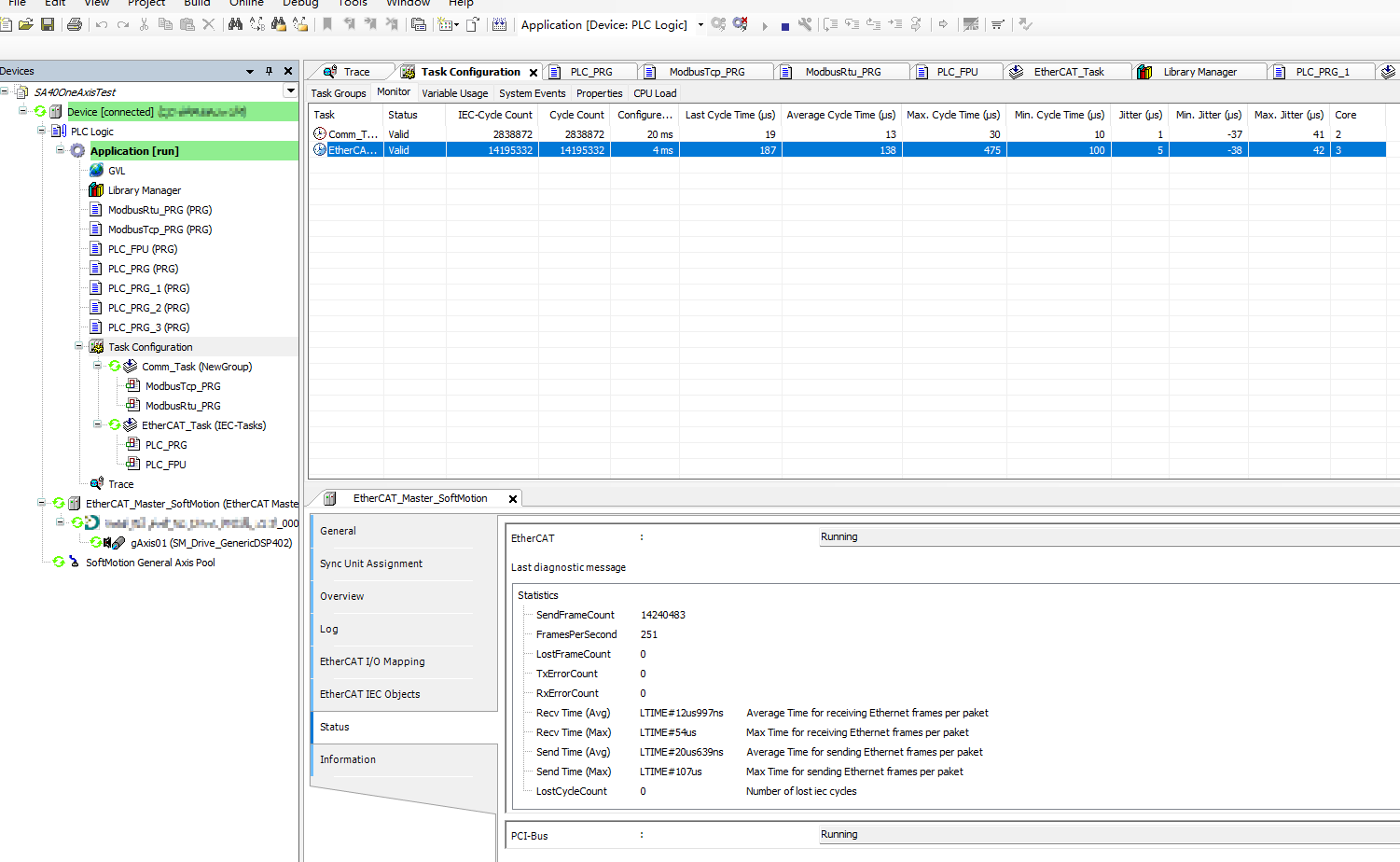Open the CPU Load sub-tab
Viewport: 1400px width, 862px height.
(x=655, y=93)
